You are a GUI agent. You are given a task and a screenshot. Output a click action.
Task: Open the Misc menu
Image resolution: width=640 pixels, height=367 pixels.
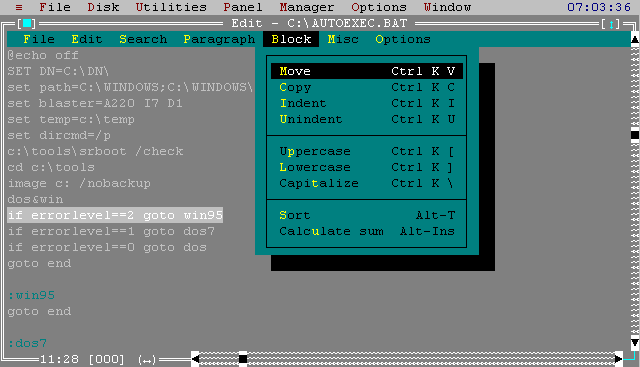[x=343, y=39]
